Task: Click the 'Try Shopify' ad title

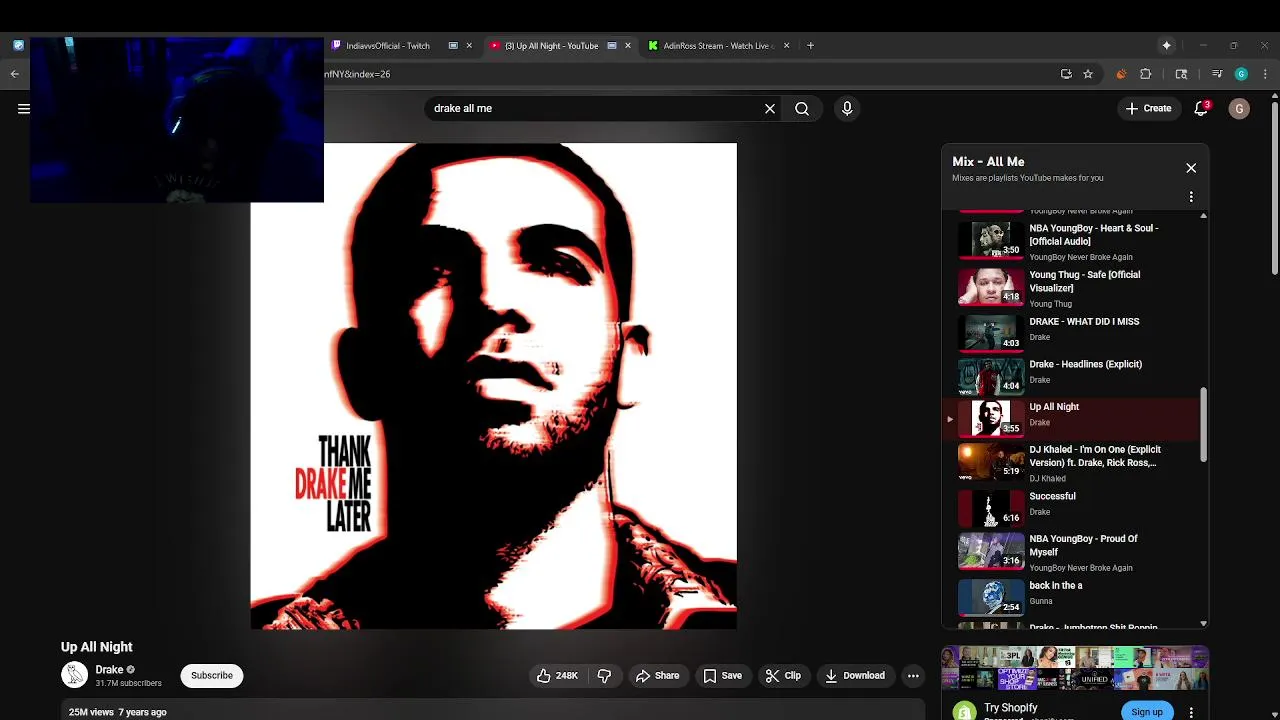Action: (x=1011, y=708)
